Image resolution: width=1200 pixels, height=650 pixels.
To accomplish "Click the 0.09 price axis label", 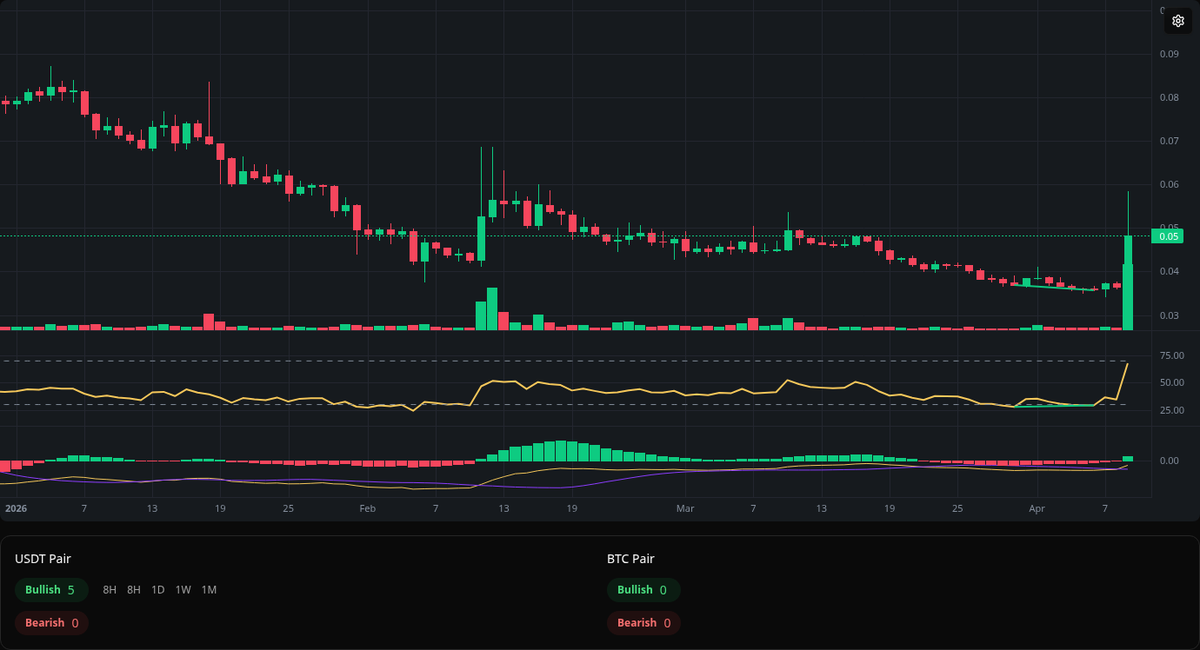I will pos(1168,54).
